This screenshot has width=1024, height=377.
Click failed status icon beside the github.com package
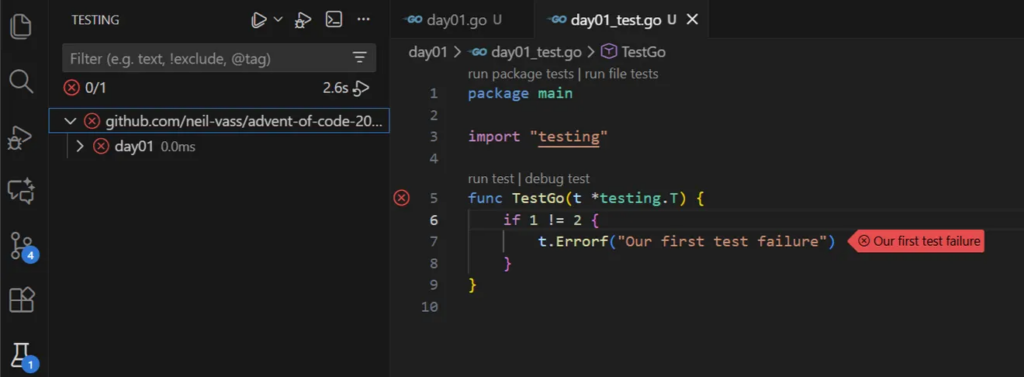coord(91,121)
